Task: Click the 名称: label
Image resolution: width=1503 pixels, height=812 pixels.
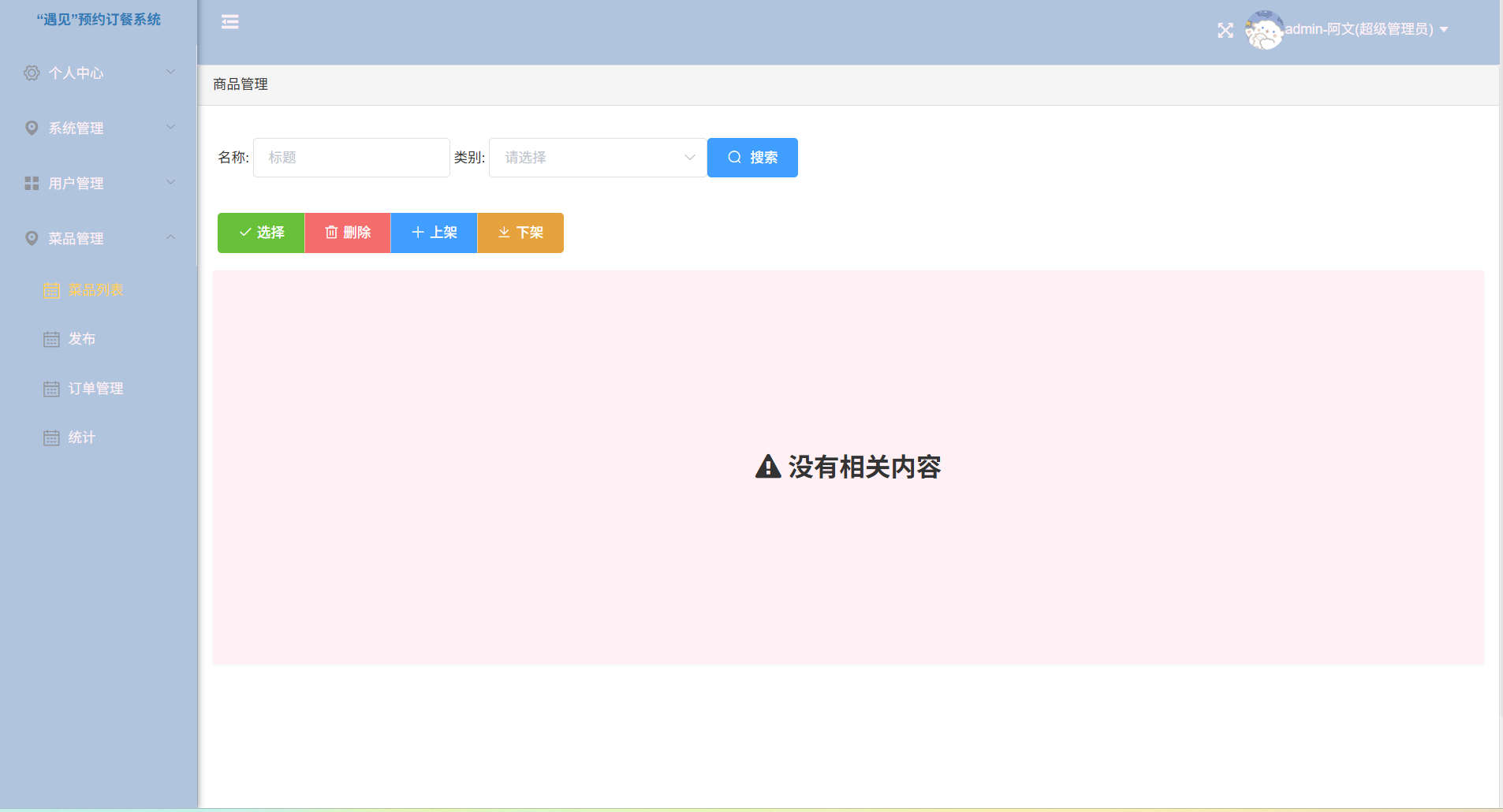Action: coord(233,158)
